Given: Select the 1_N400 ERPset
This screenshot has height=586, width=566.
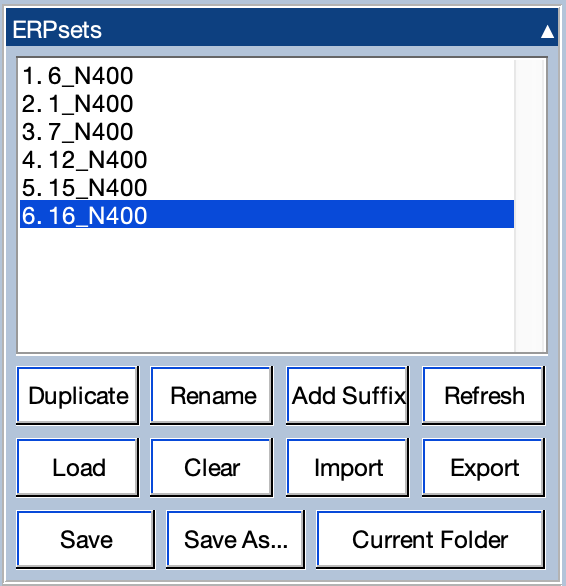Looking at the screenshot, I should (267, 104).
